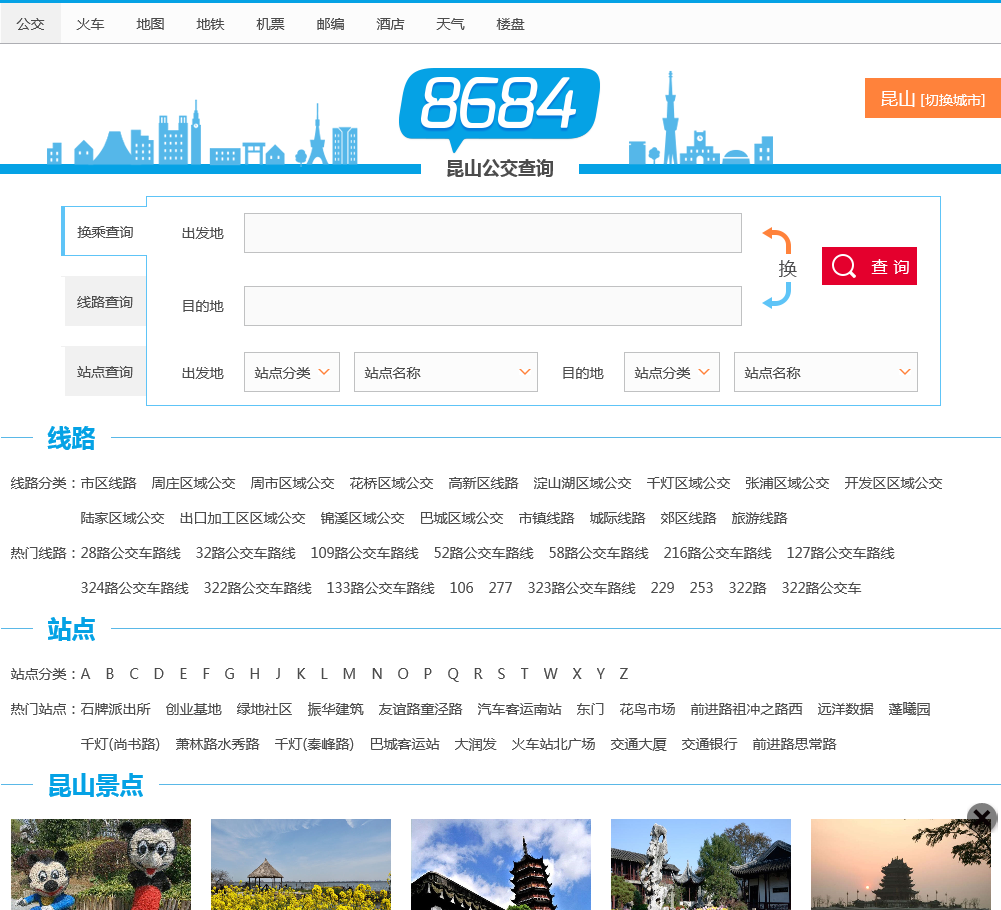Open 花桥区域公交 link
Viewport: 1001px width, 910px height.
click(x=391, y=483)
